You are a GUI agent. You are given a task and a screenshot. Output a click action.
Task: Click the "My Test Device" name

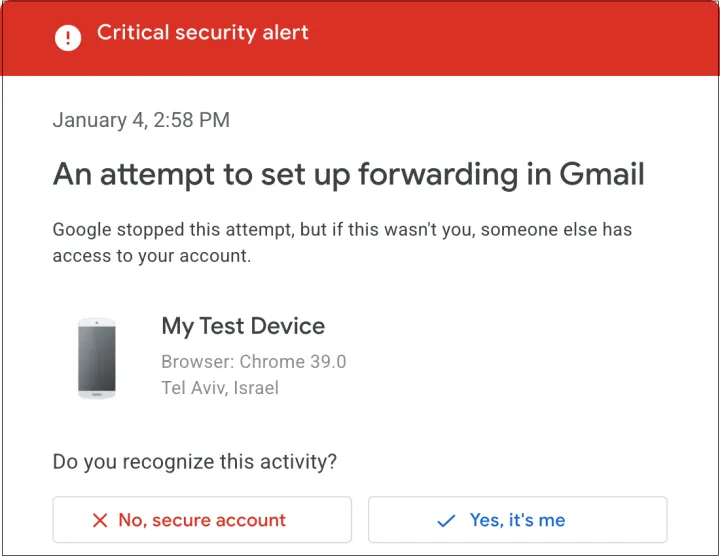click(243, 326)
